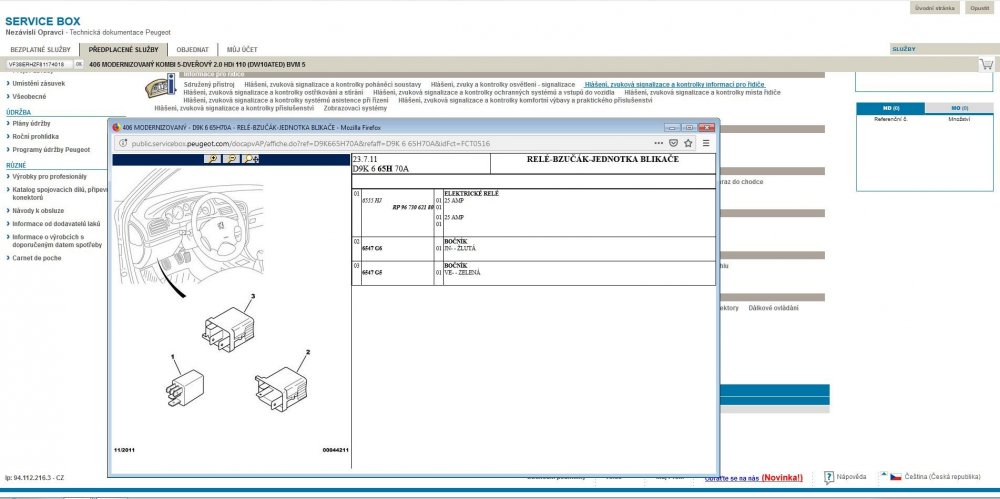The width and height of the screenshot is (1000, 499).
Task: Click the zoom-in magnifier above the diagram
Action: (x=212, y=159)
